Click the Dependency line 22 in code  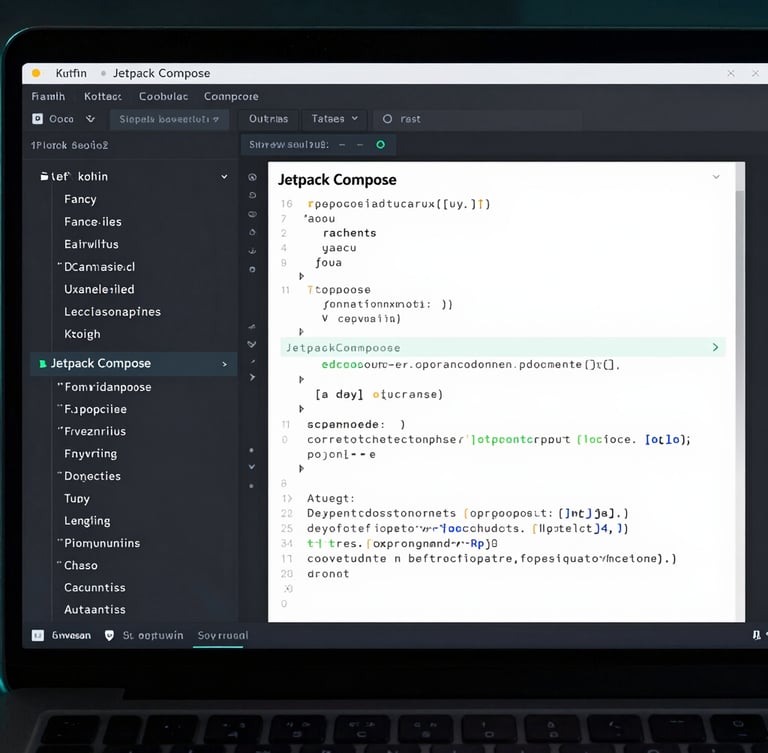(468, 513)
